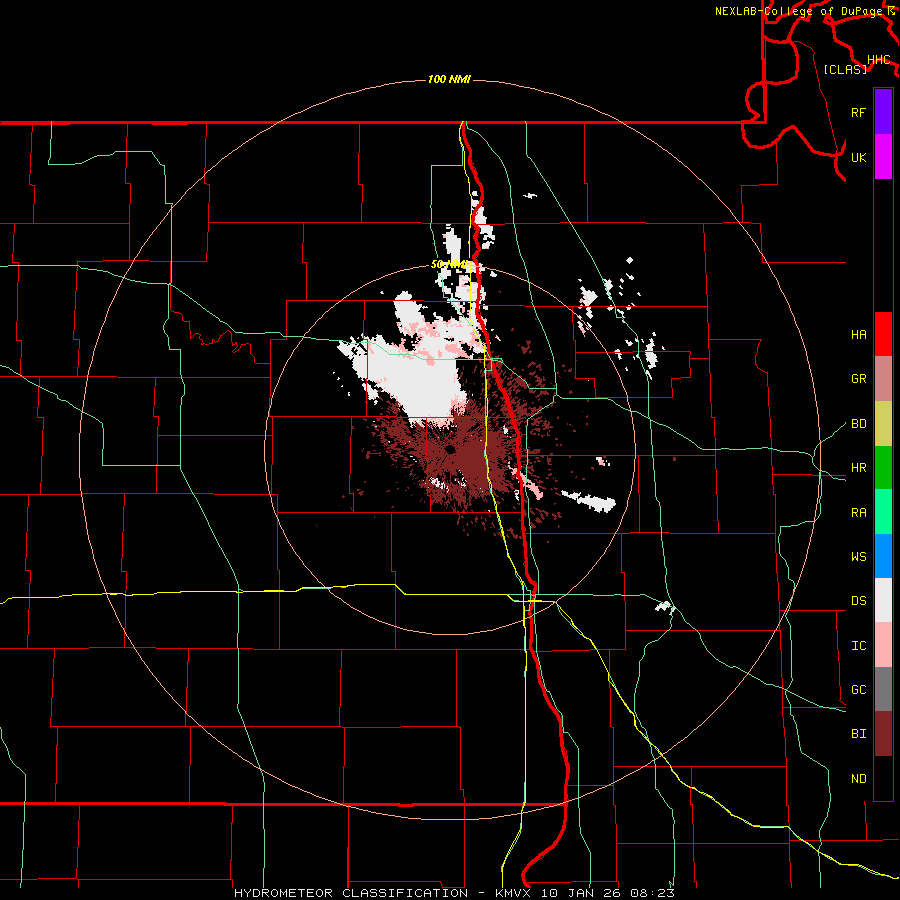Choose the 'GC' legend label
Image resolution: width=900 pixels, height=900 pixels.
[x=858, y=690]
